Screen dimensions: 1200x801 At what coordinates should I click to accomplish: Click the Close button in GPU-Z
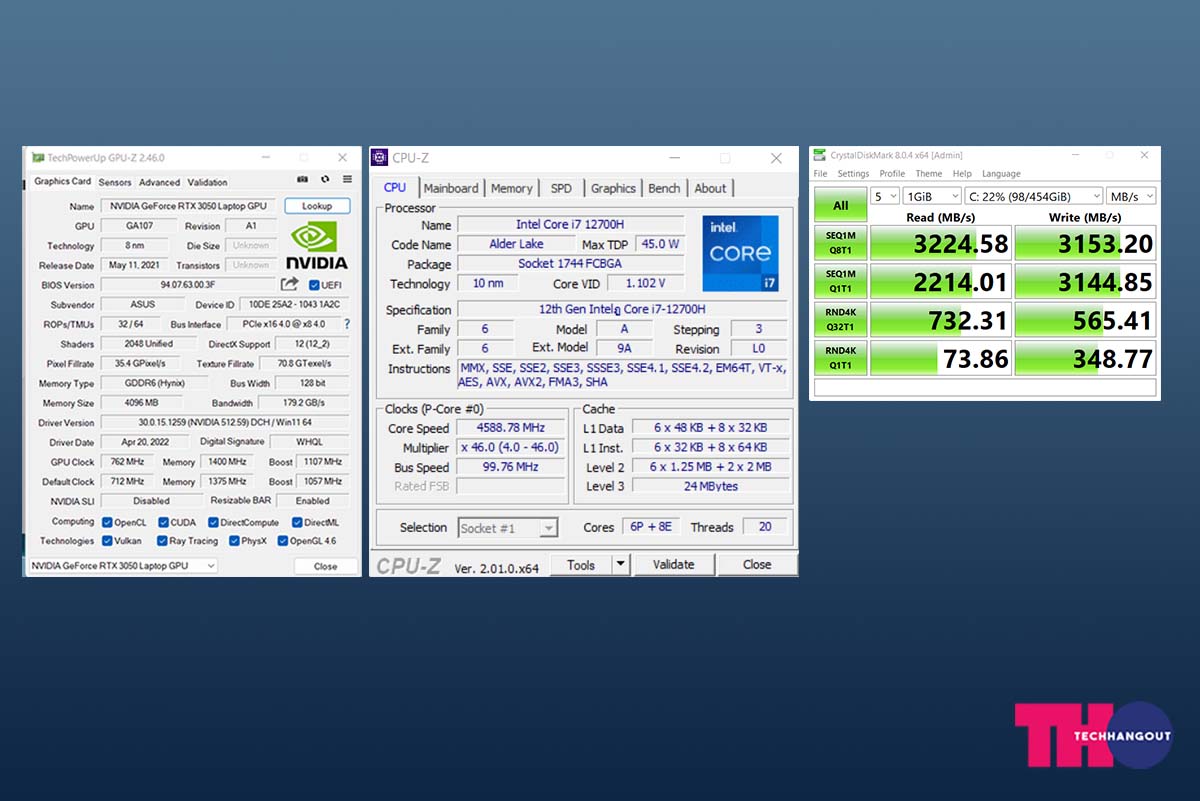point(325,566)
